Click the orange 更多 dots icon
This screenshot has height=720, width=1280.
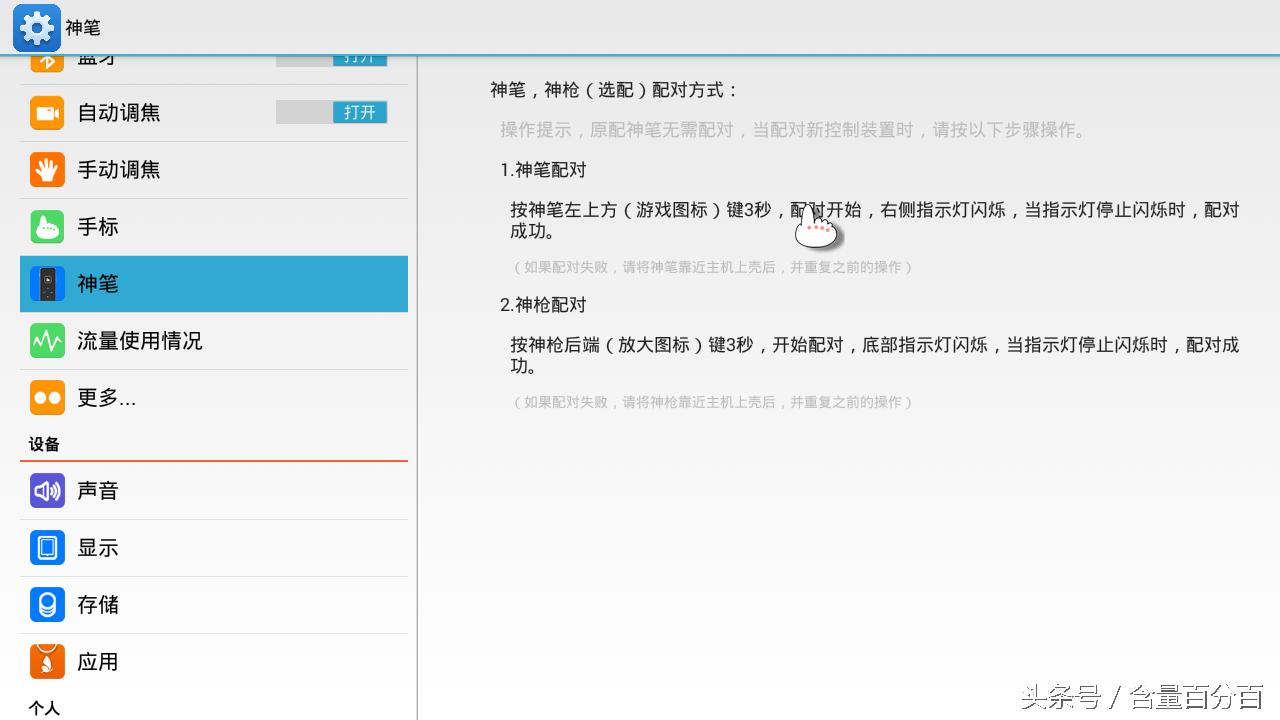47,397
